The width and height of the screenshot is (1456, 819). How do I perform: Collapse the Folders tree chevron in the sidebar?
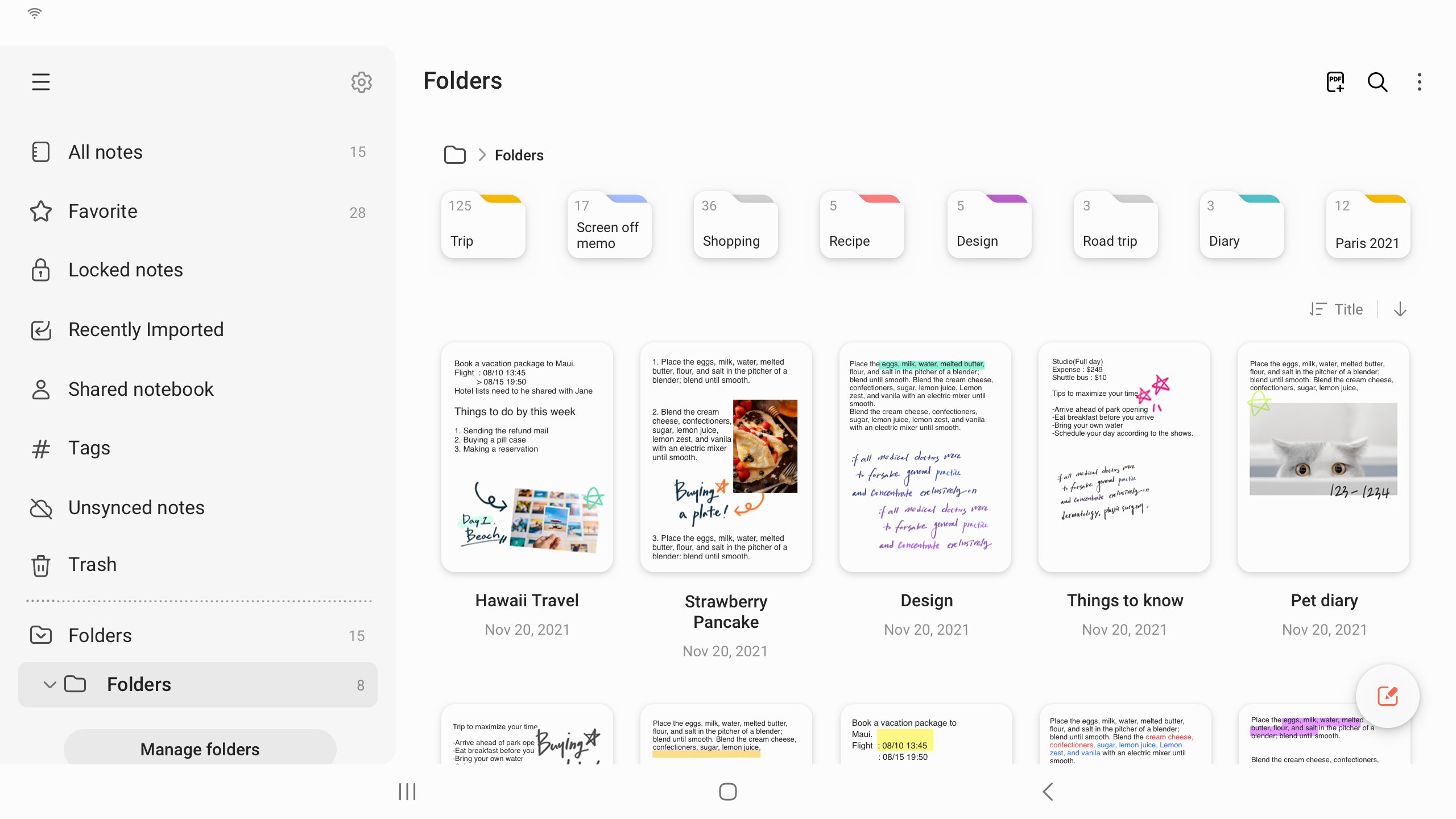click(50, 684)
